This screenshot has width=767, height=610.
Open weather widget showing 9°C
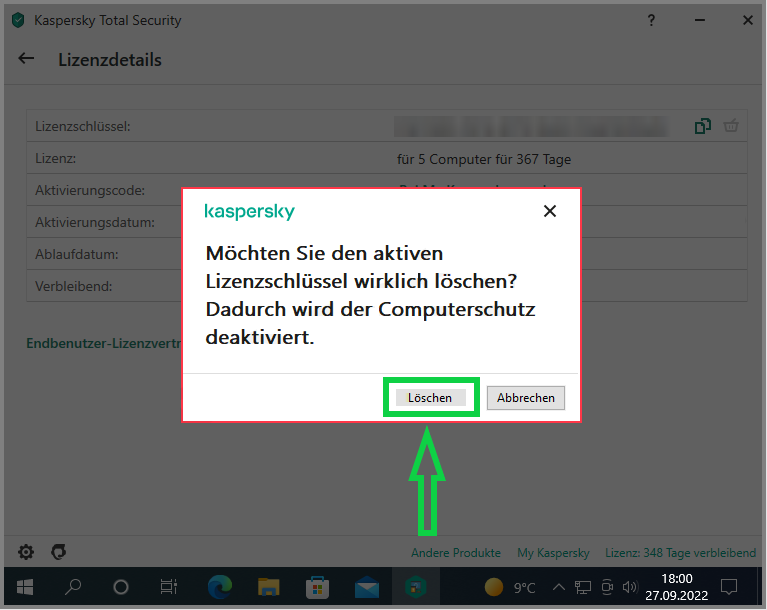pos(510,587)
